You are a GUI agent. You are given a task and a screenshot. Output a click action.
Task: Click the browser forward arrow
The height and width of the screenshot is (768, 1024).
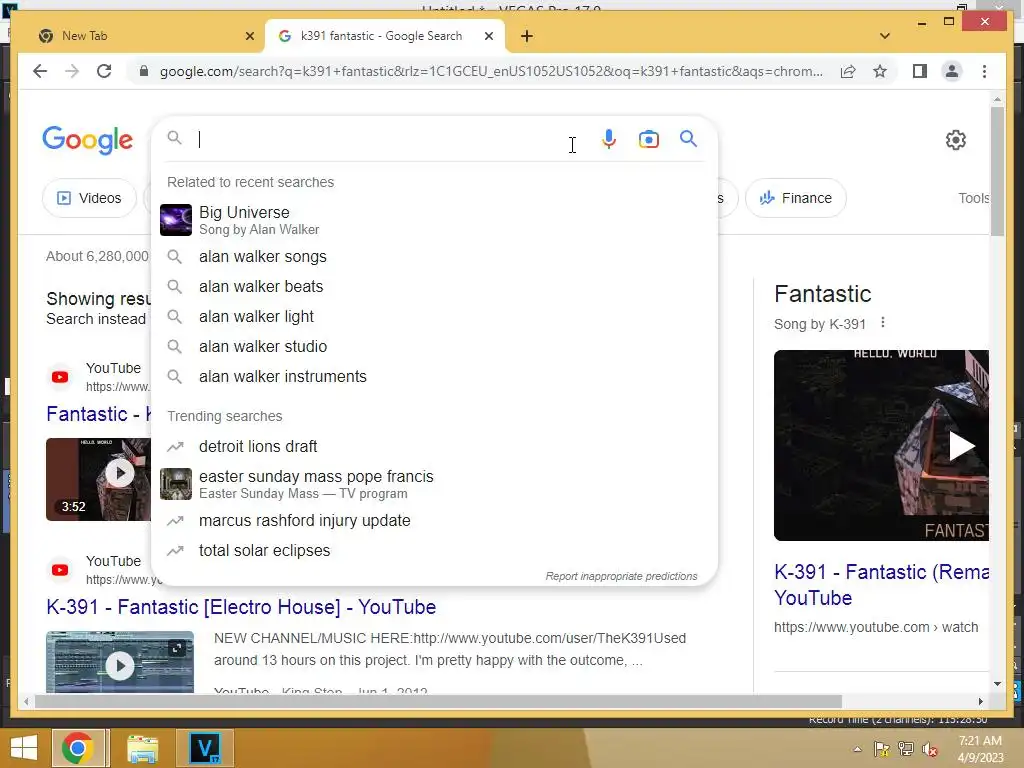pyautogui.click(x=72, y=71)
